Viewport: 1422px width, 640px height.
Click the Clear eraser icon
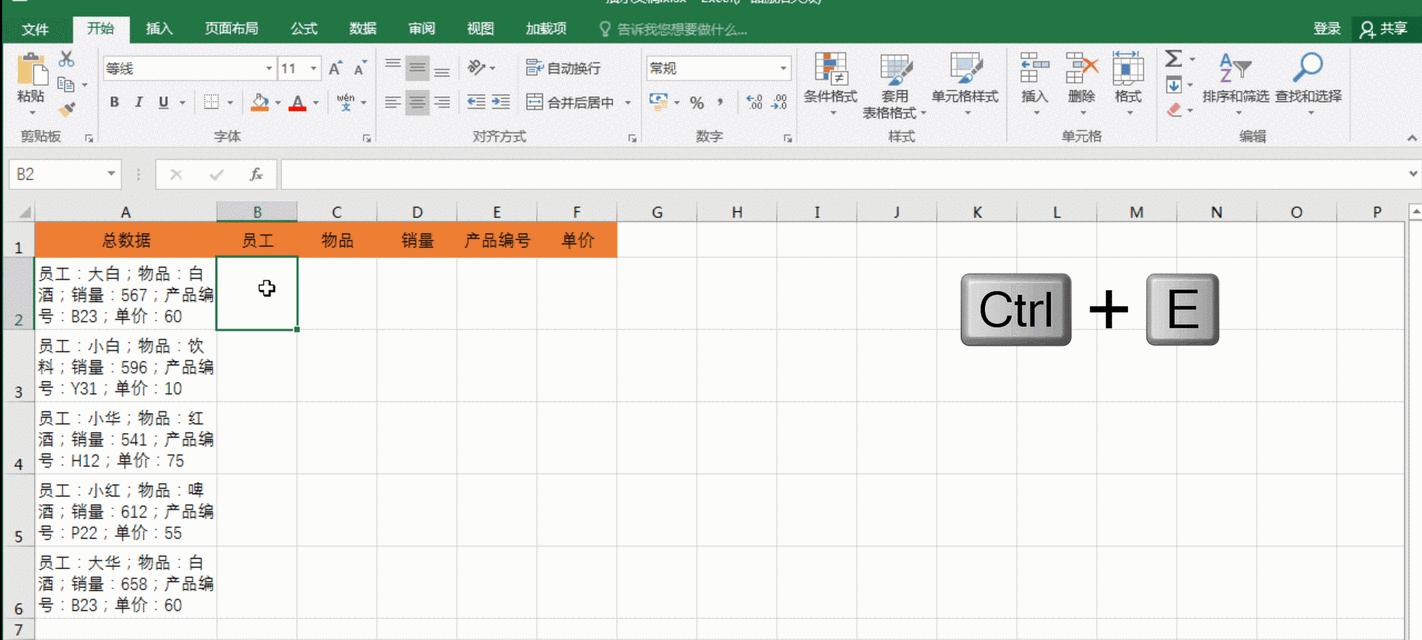pyautogui.click(x=1174, y=110)
